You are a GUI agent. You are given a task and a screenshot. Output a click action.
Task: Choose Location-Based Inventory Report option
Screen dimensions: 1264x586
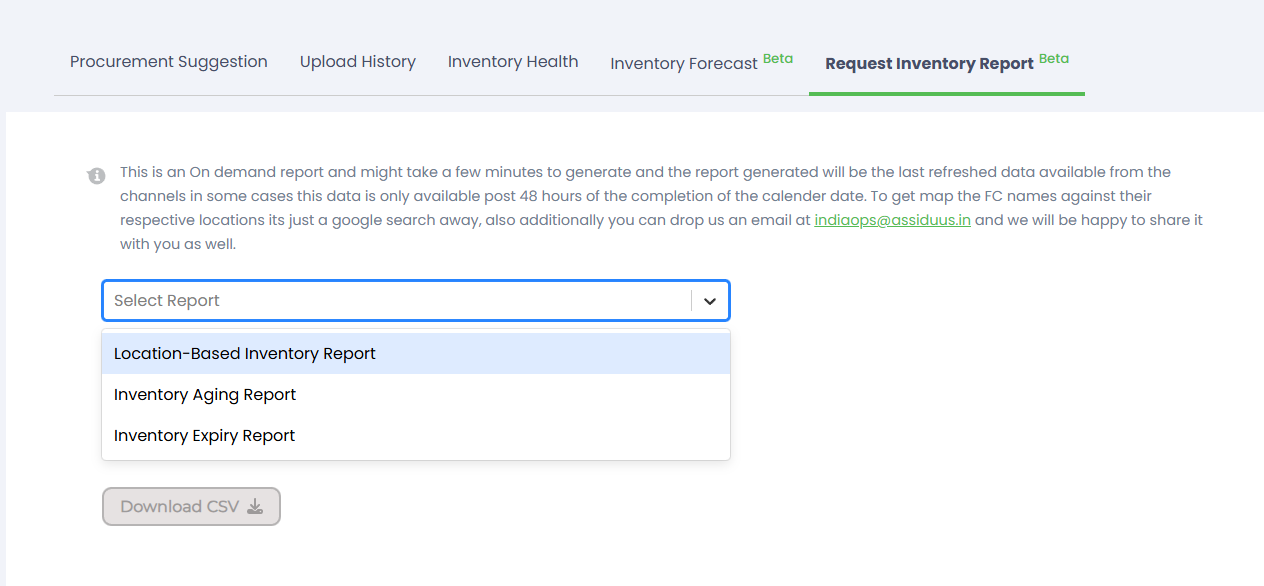245,354
